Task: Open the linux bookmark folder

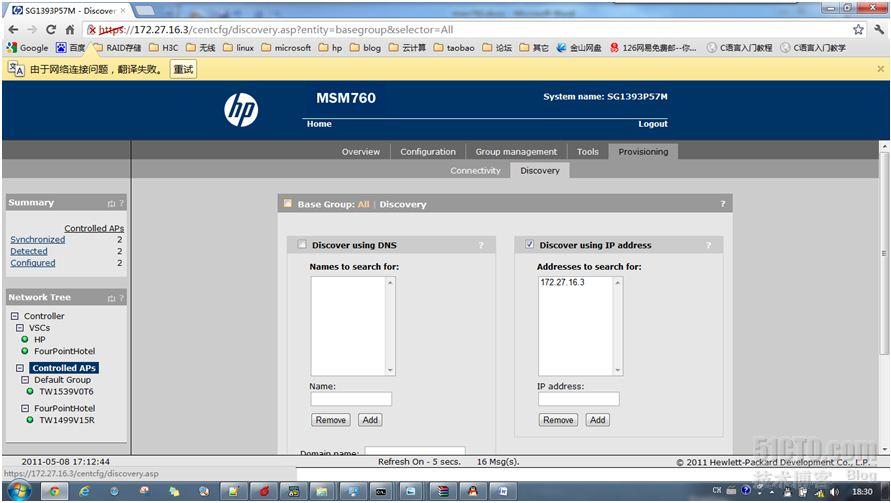Action: pos(239,48)
